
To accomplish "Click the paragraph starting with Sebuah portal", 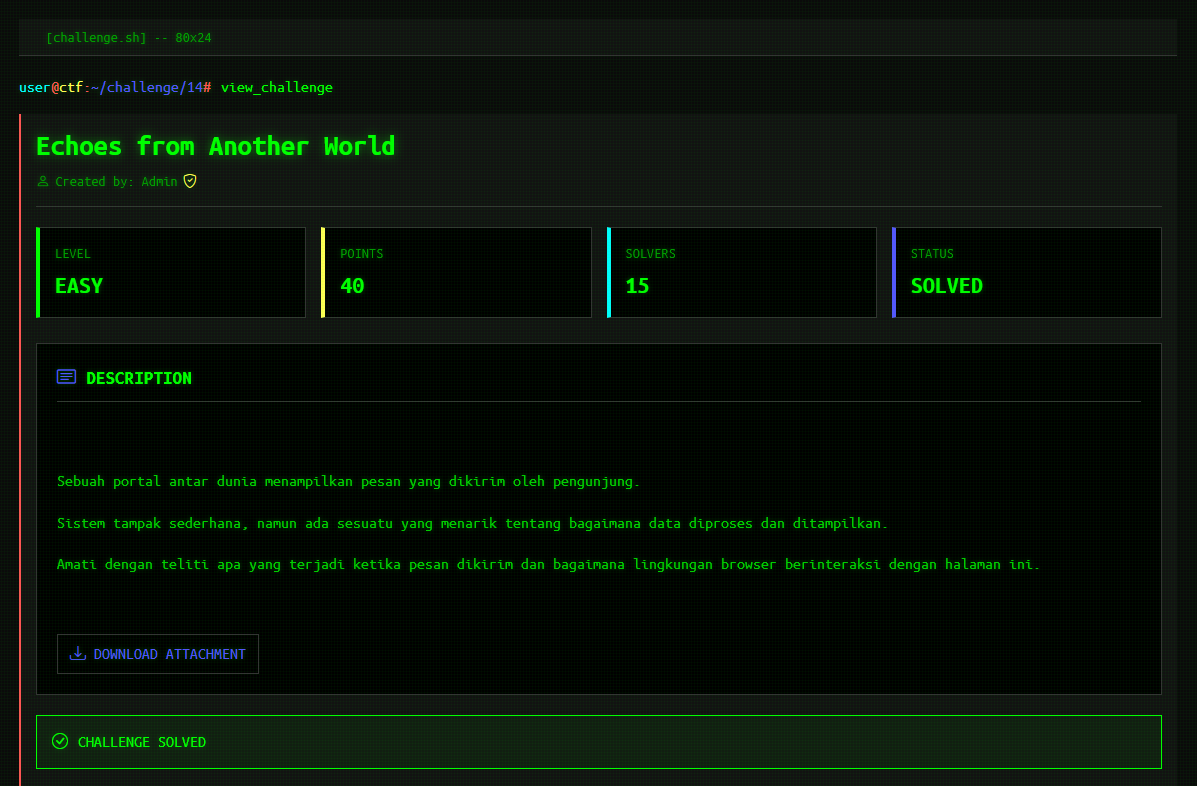I will [x=348, y=481].
